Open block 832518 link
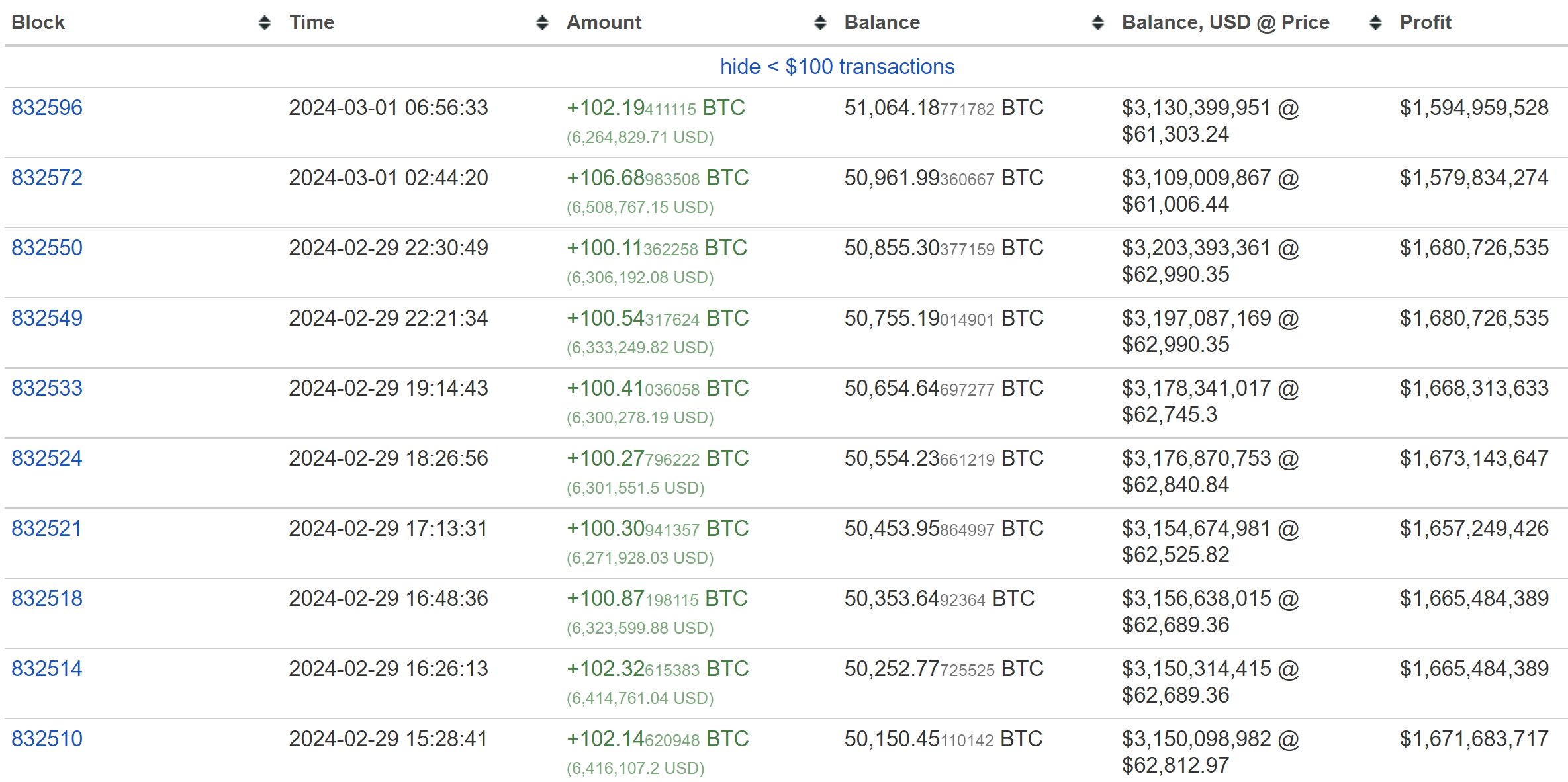Viewport: 1568px width, 782px height. (47, 599)
